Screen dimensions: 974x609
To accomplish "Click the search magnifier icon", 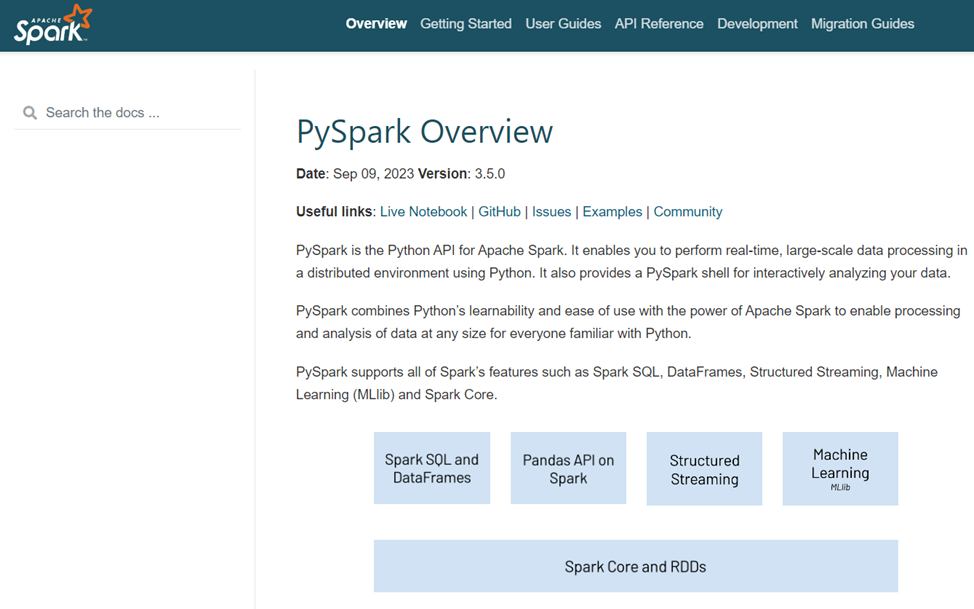I will [x=30, y=113].
